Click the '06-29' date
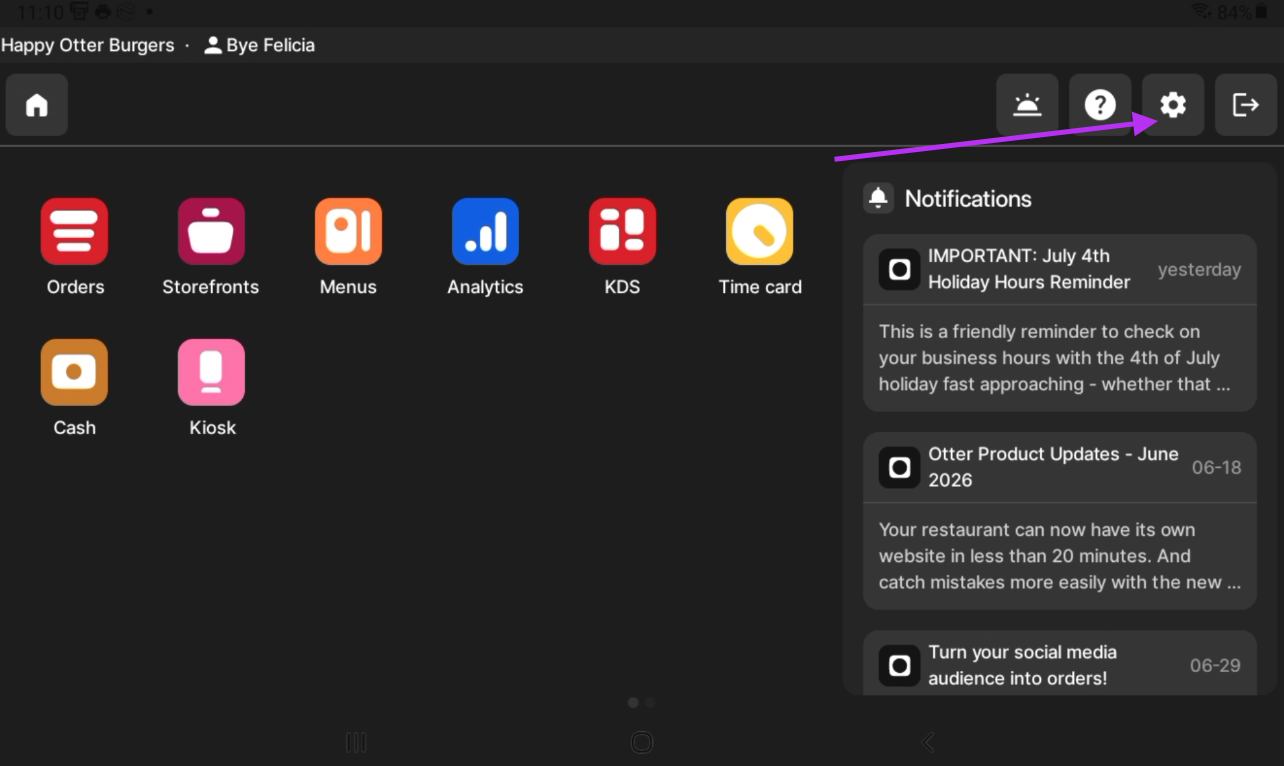Viewport: 1284px width, 766px height. [x=1215, y=665]
